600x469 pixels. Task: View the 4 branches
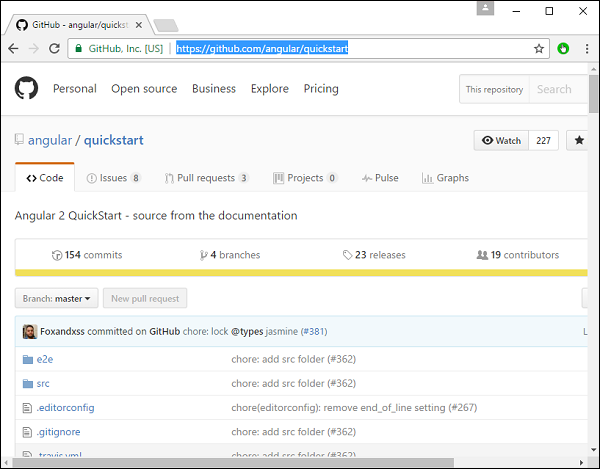pos(230,255)
